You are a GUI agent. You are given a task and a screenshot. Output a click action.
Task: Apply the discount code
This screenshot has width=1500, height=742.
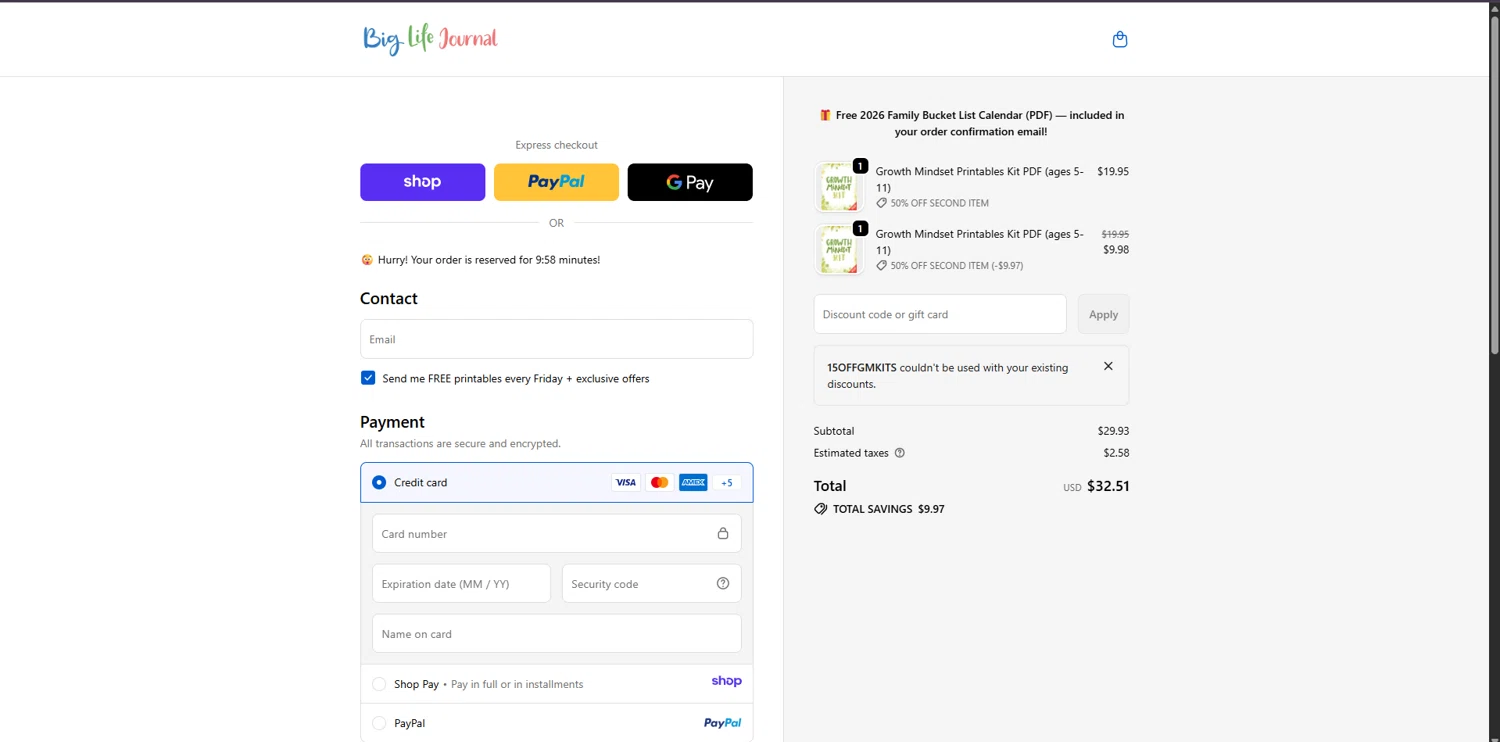pos(1103,314)
